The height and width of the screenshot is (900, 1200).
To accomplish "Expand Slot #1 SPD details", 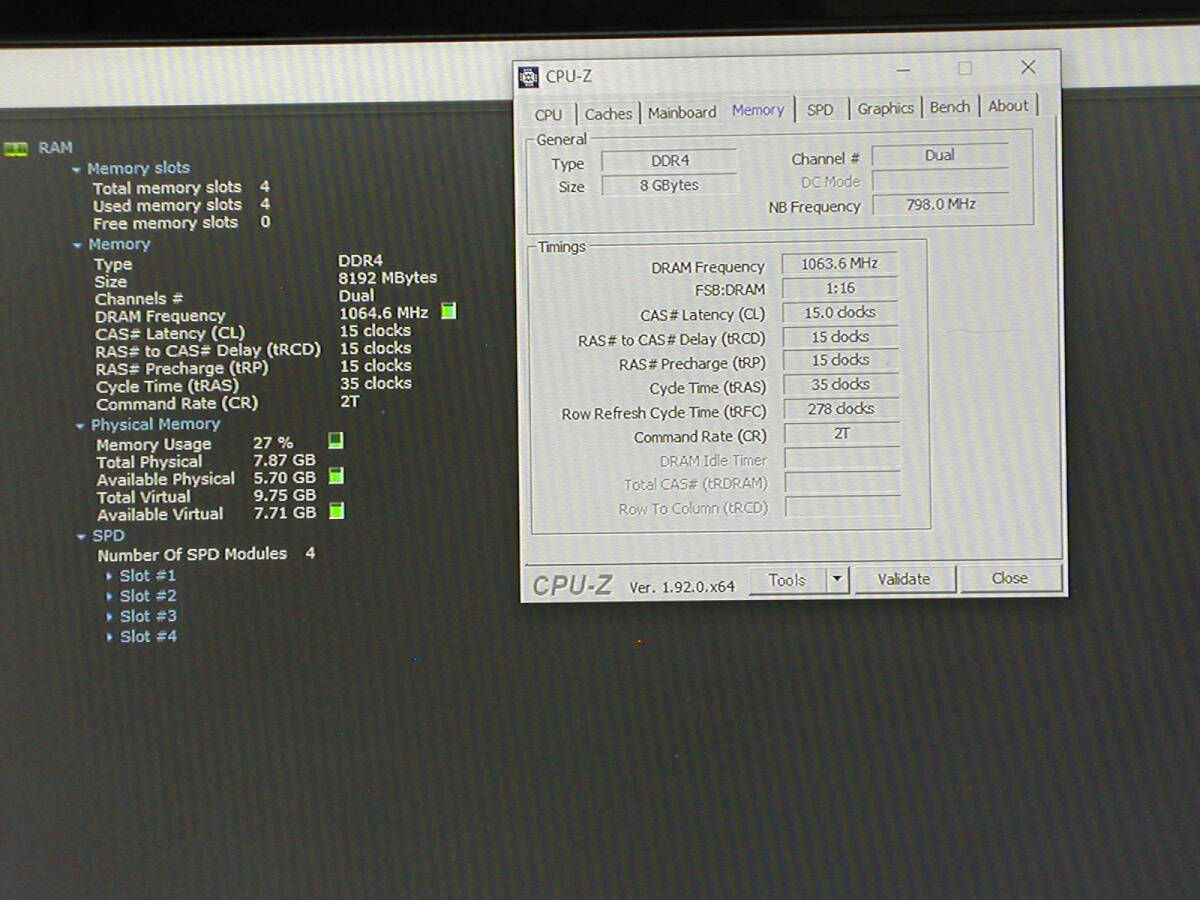I will click(110, 576).
